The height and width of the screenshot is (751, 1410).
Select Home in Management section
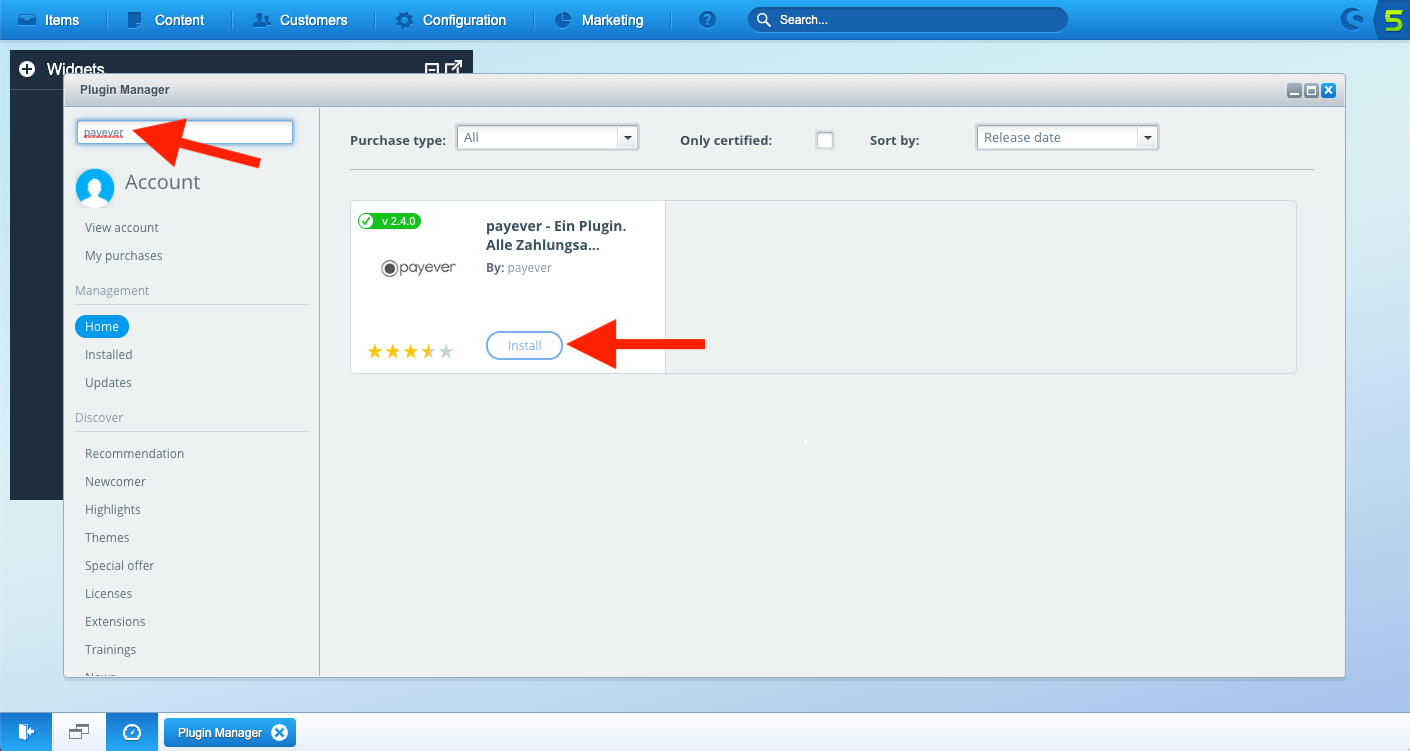[102, 327]
